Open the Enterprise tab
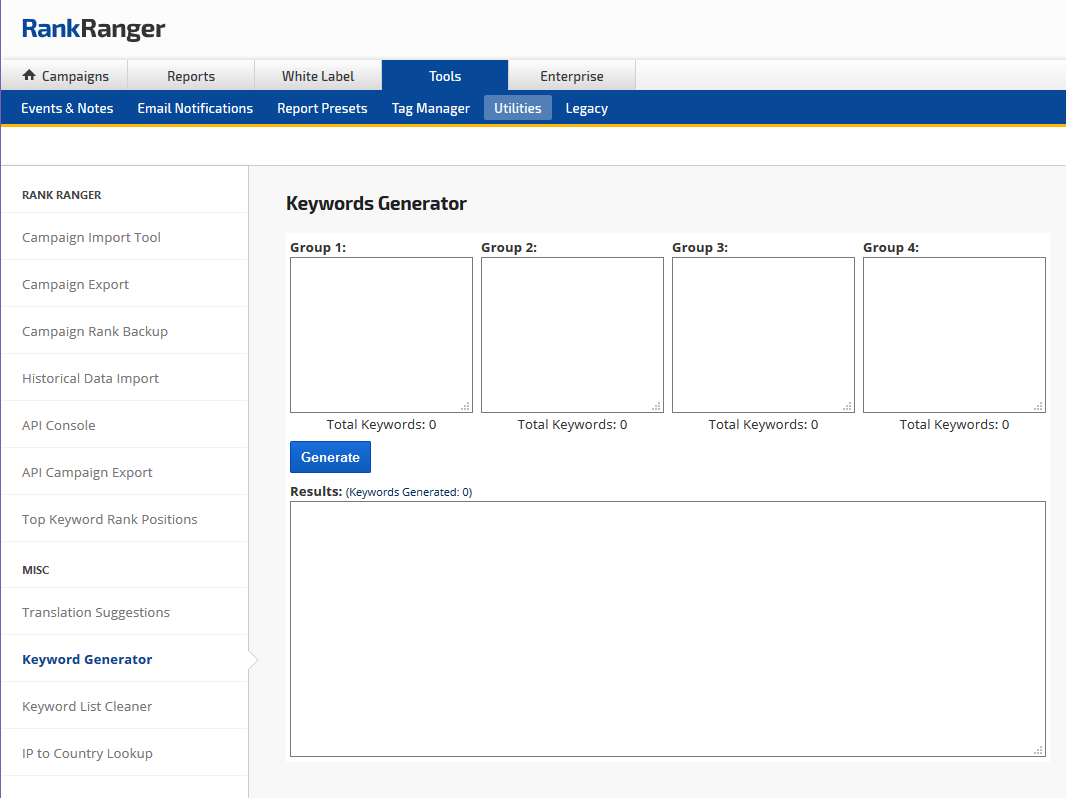Viewport: 1066px width, 798px height. [x=572, y=76]
